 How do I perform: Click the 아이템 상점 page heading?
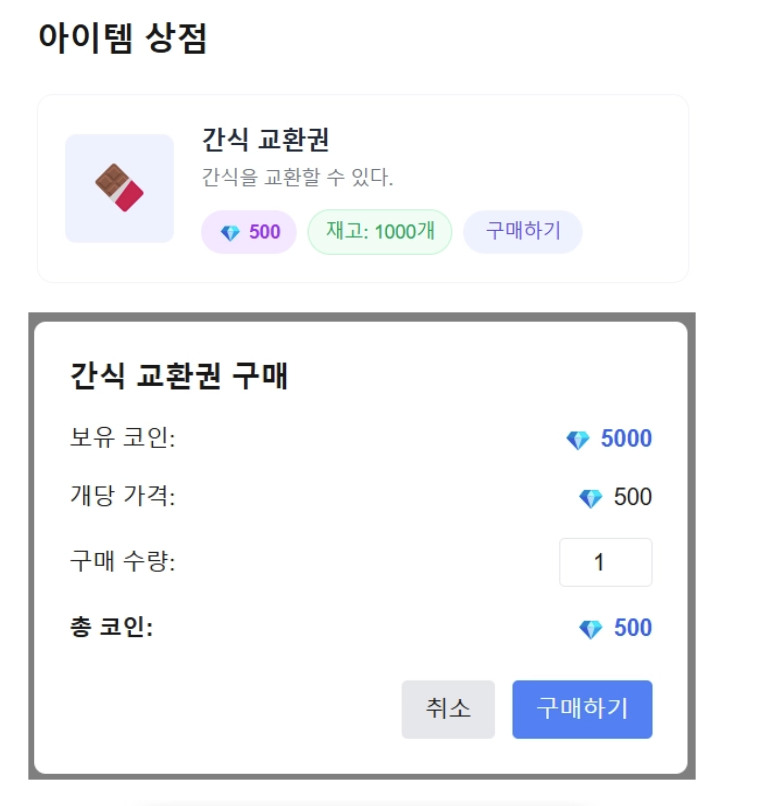click(123, 38)
